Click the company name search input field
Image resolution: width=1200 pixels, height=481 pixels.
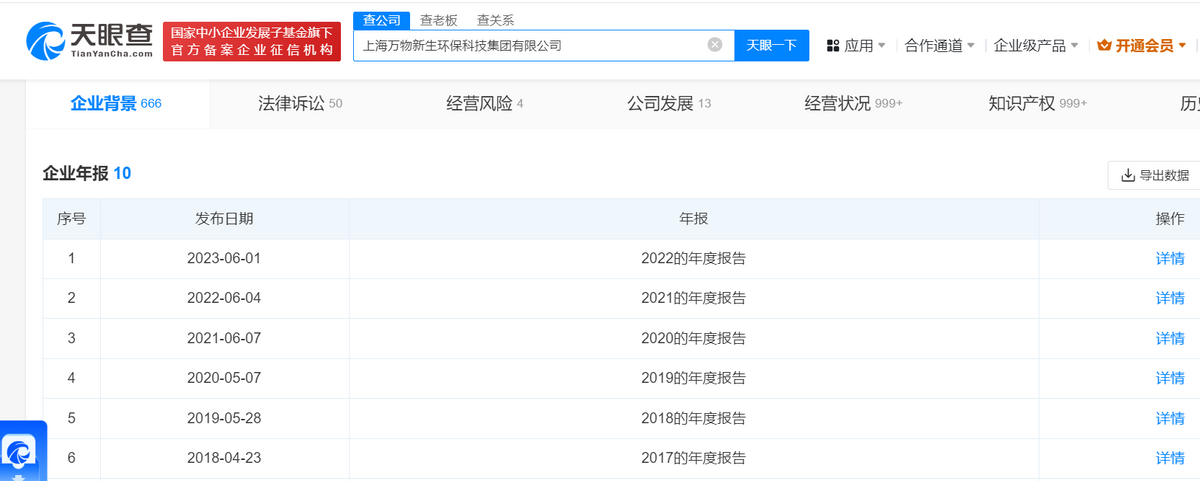530,45
